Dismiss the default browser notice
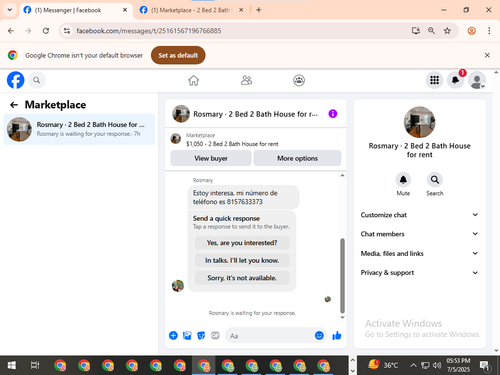 point(487,55)
